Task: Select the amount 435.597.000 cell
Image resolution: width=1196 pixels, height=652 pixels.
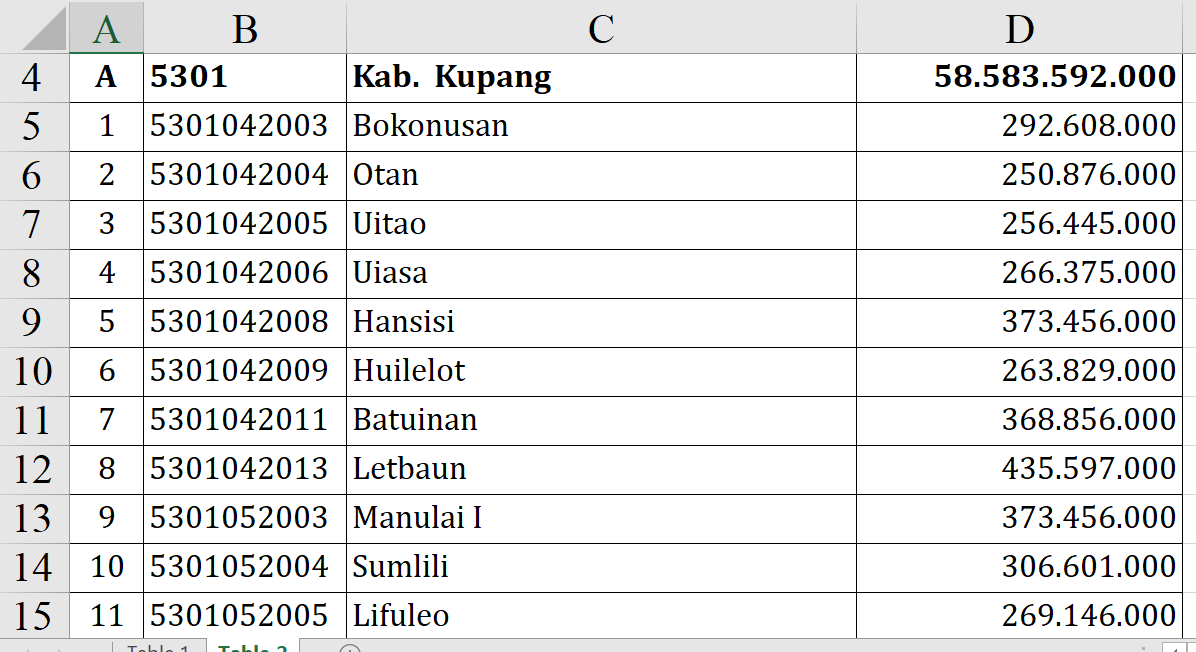Action: 1019,470
